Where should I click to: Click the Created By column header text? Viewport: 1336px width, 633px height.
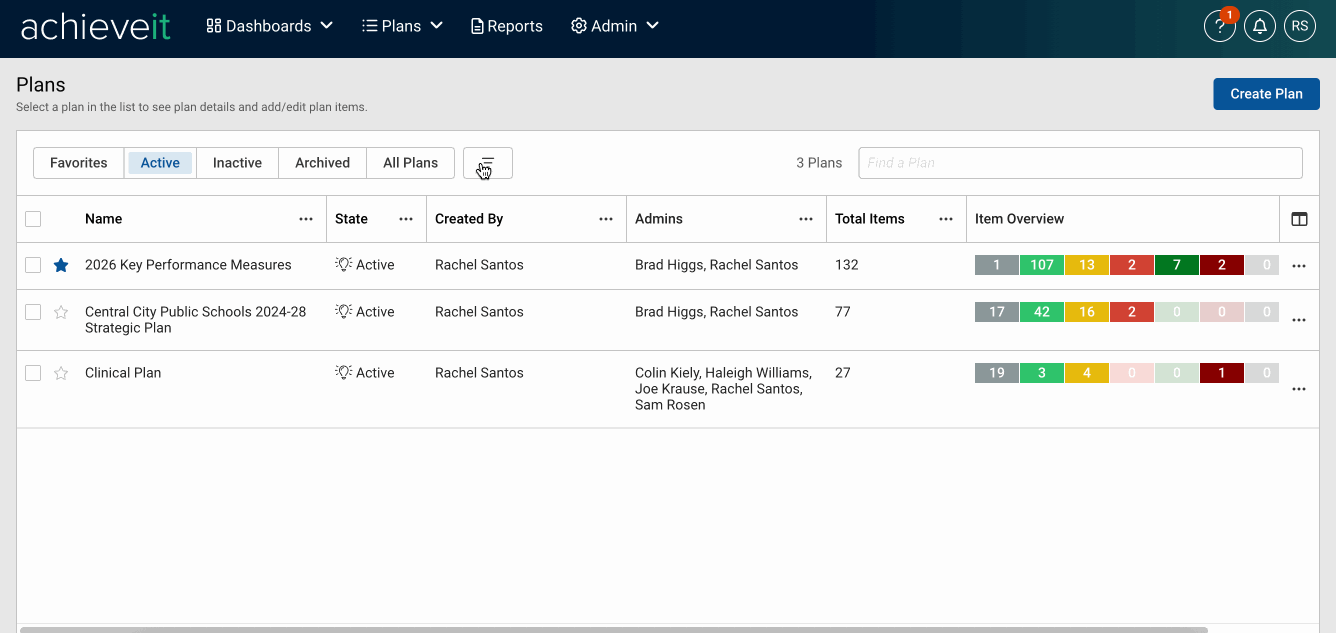coord(469,219)
